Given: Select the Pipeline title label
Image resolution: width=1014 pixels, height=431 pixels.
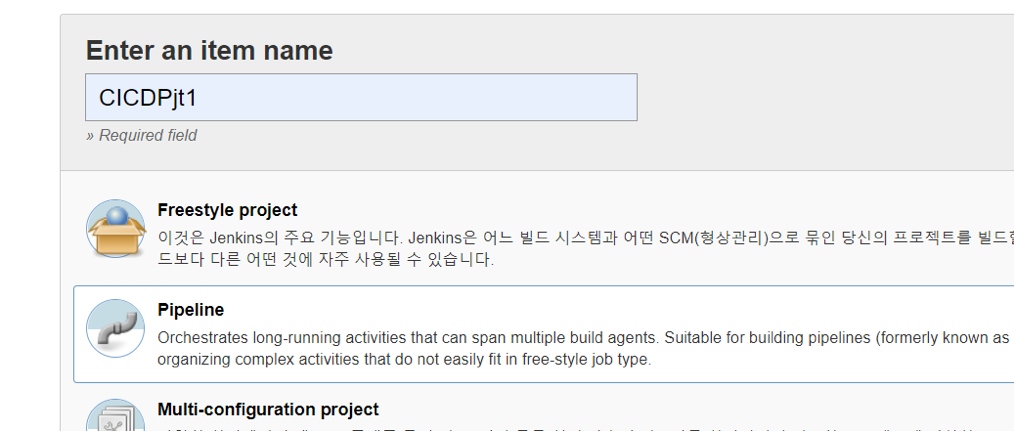Looking at the screenshot, I should (x=191, y=310).
